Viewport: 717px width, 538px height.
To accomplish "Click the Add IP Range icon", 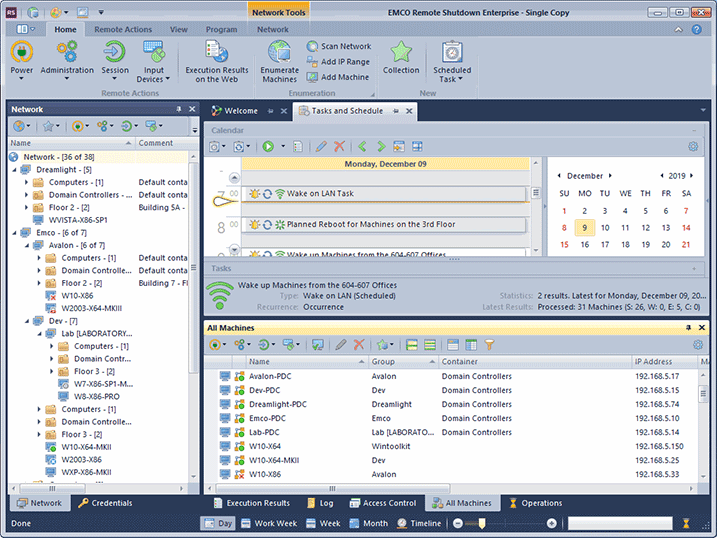I will pos(313,62).
